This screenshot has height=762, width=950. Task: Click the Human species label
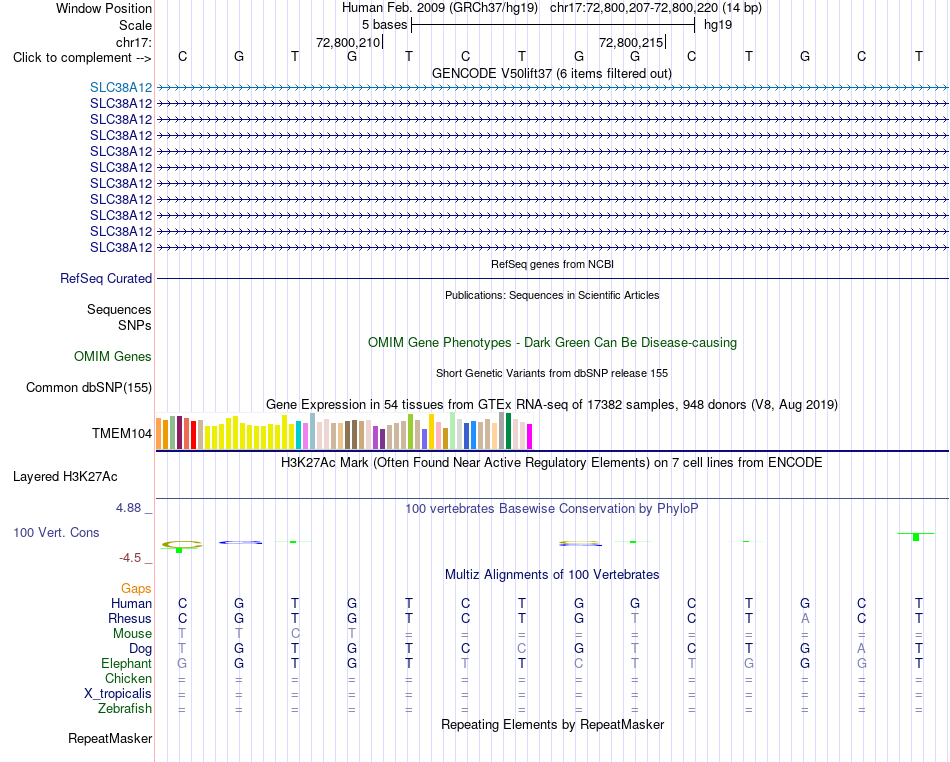coord(131,604)
